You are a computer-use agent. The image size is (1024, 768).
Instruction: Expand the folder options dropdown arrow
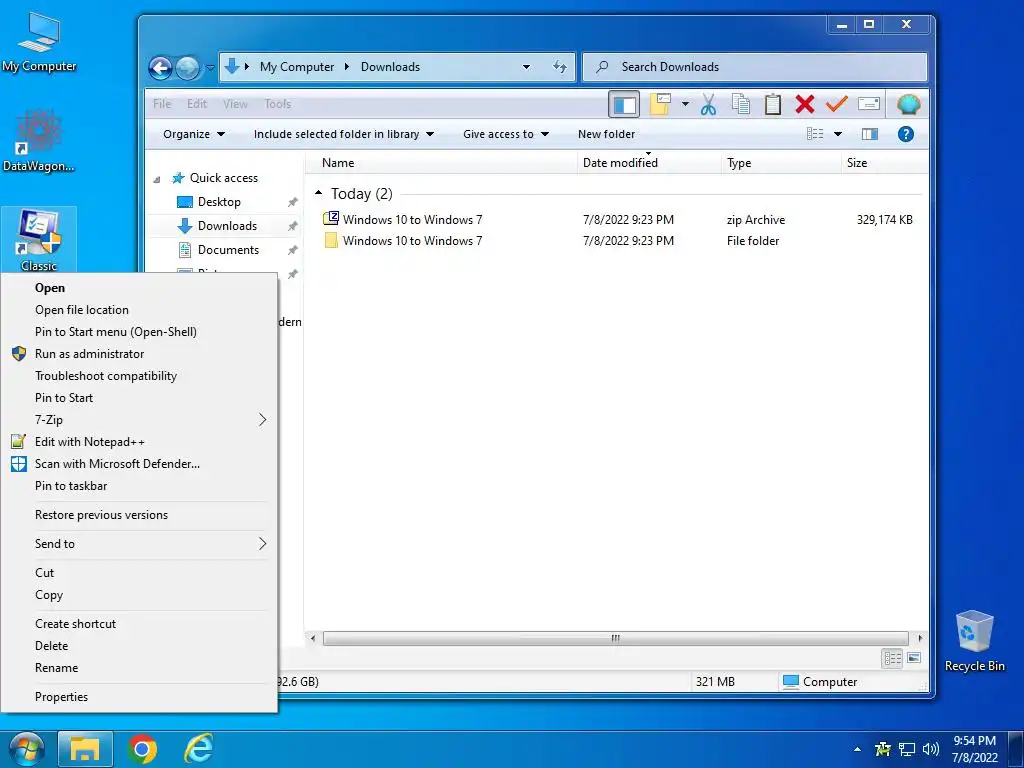[685, 104]
